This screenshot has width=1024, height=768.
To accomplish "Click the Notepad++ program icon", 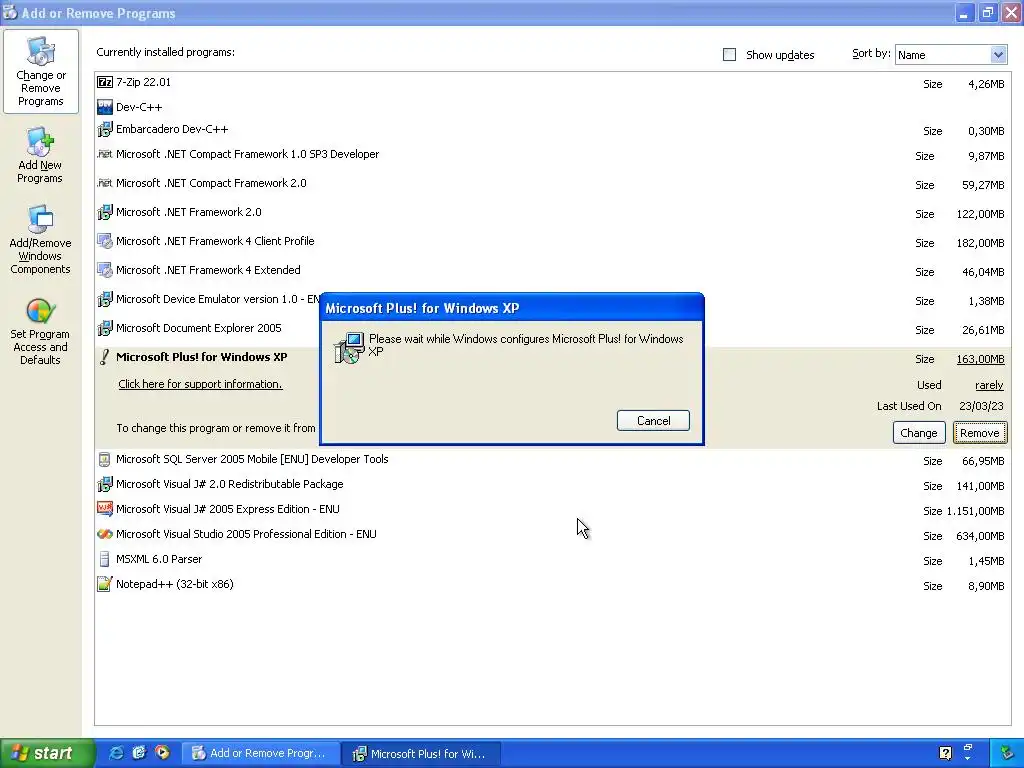I will click(104, 584).
